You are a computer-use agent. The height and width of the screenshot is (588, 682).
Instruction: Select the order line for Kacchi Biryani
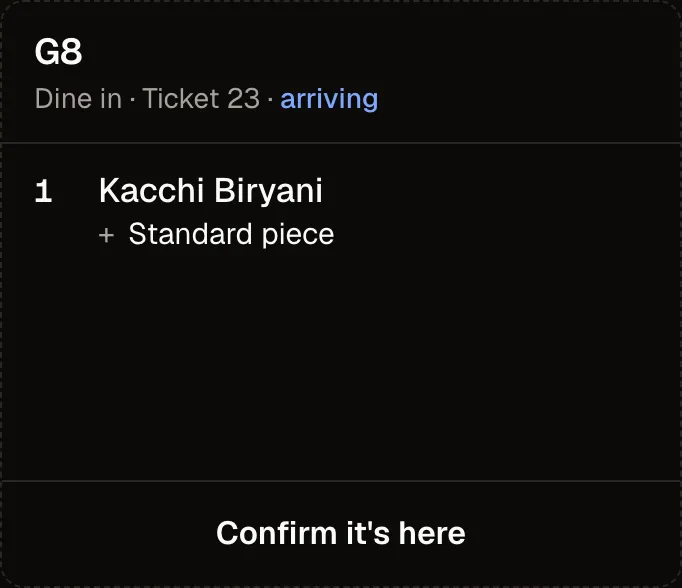point(341,212)
